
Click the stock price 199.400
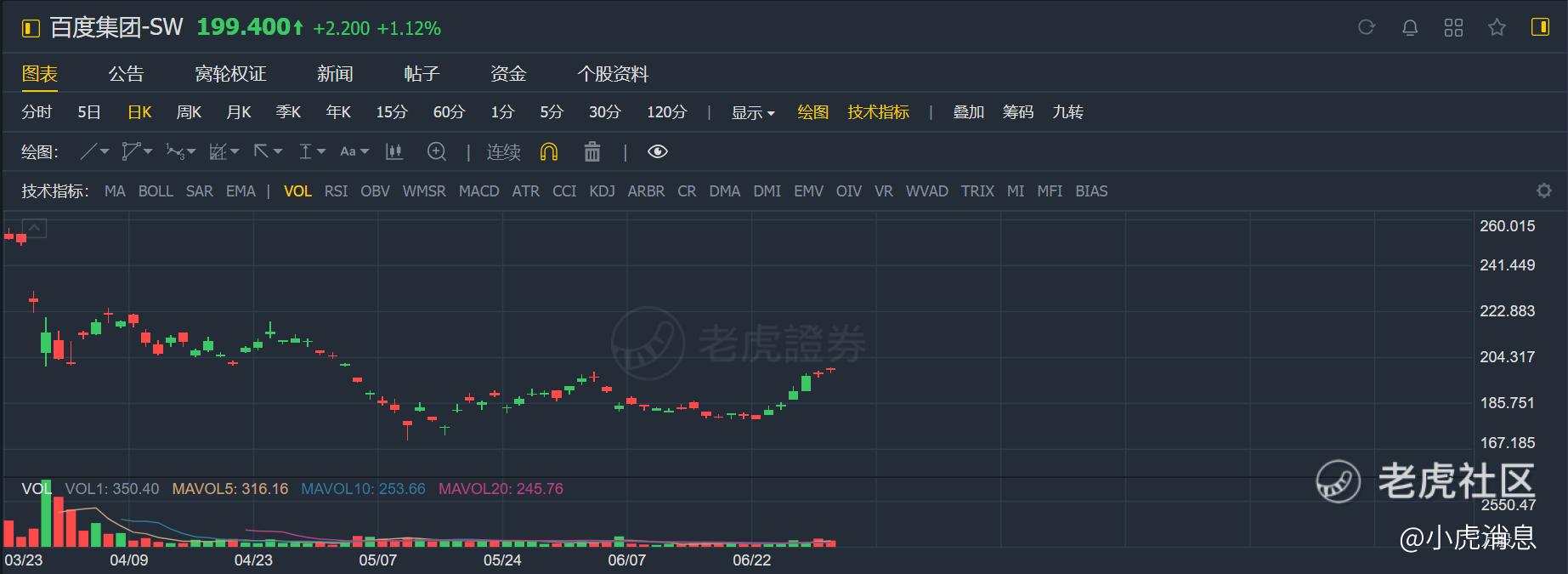coord(244,27)
